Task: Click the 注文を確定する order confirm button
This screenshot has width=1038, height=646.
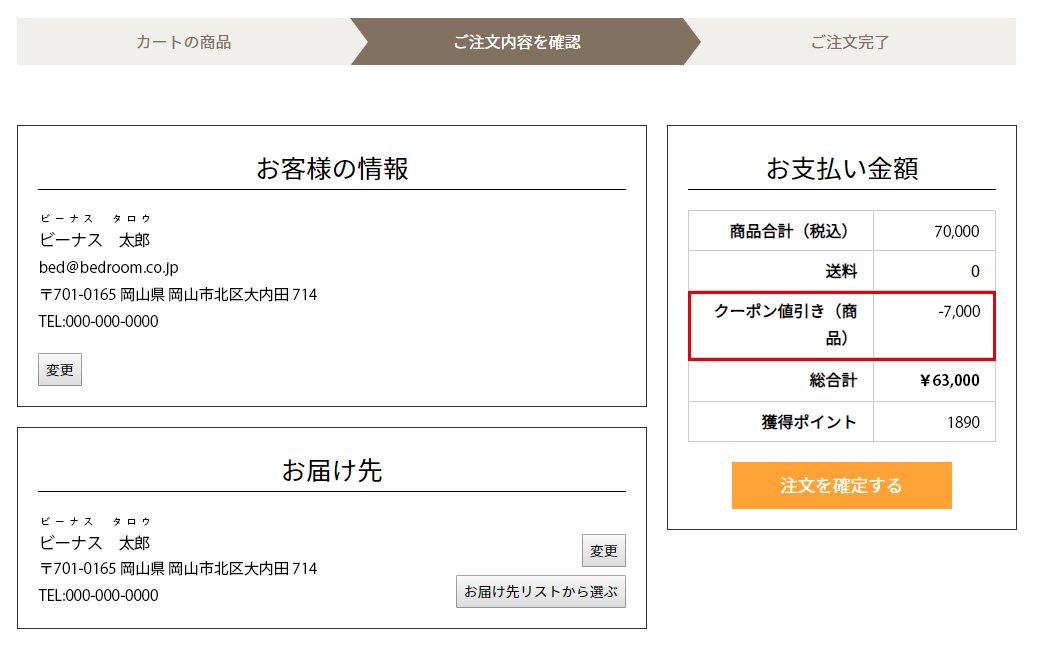Action: coord(841,485)
